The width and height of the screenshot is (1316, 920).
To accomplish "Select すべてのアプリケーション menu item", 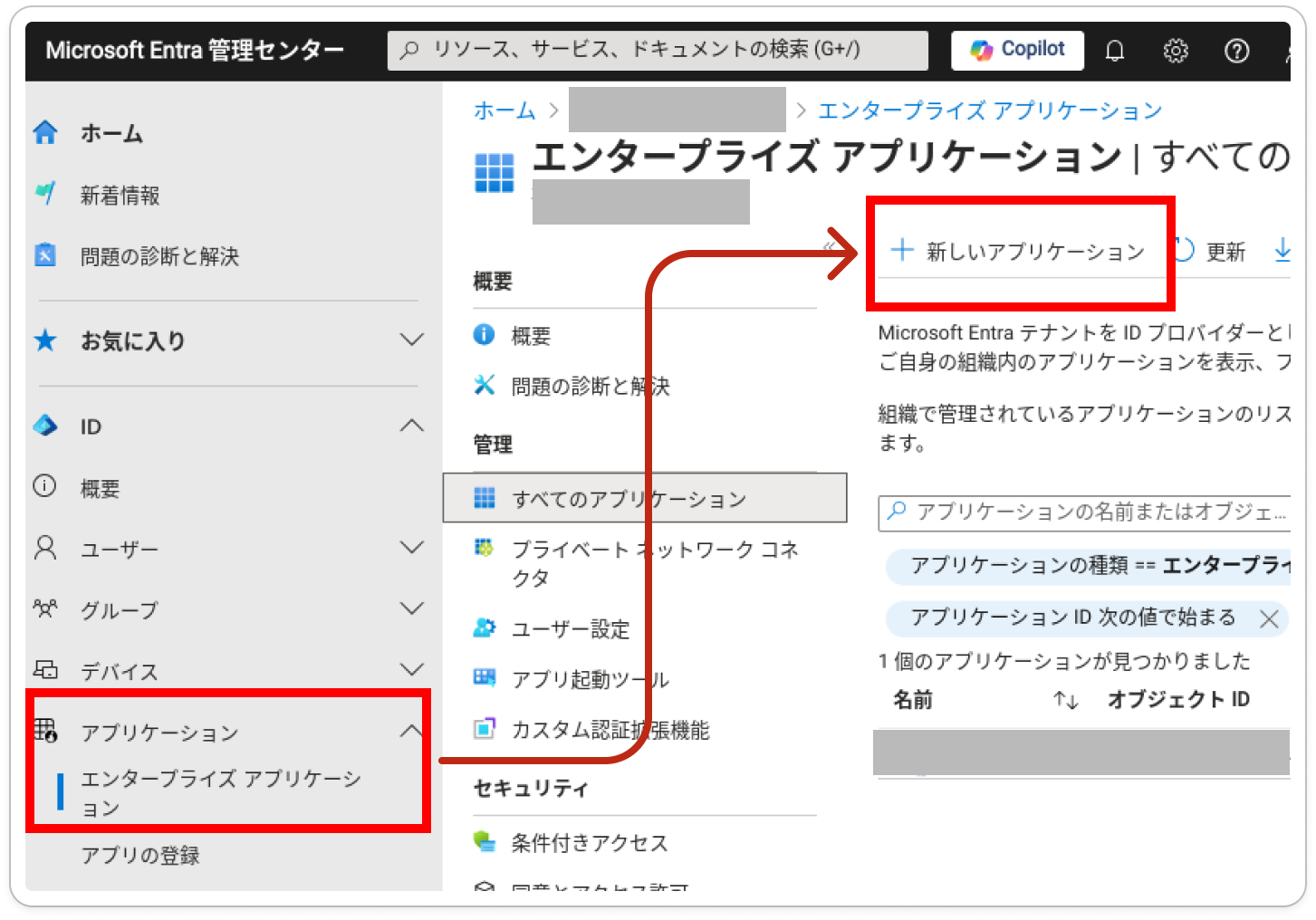I will pyautogui.click(x=645, y=498).
